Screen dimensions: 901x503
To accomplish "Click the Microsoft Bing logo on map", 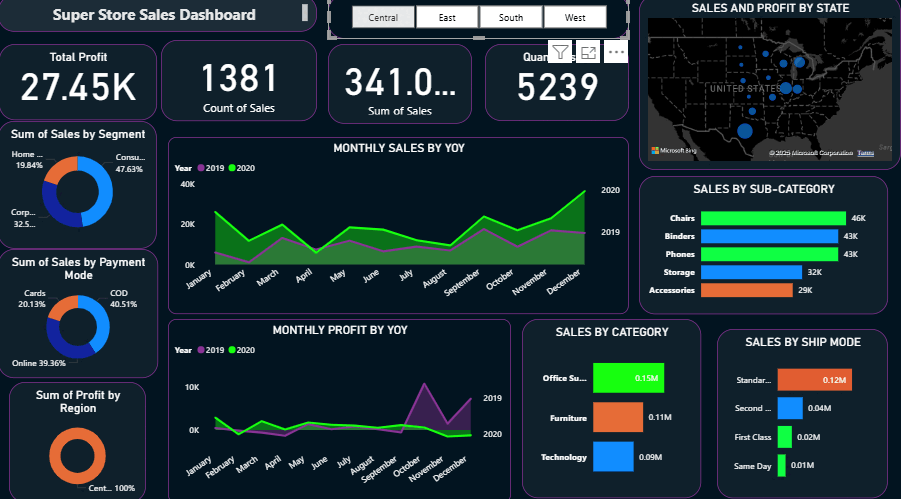I will tap(674, 151).
